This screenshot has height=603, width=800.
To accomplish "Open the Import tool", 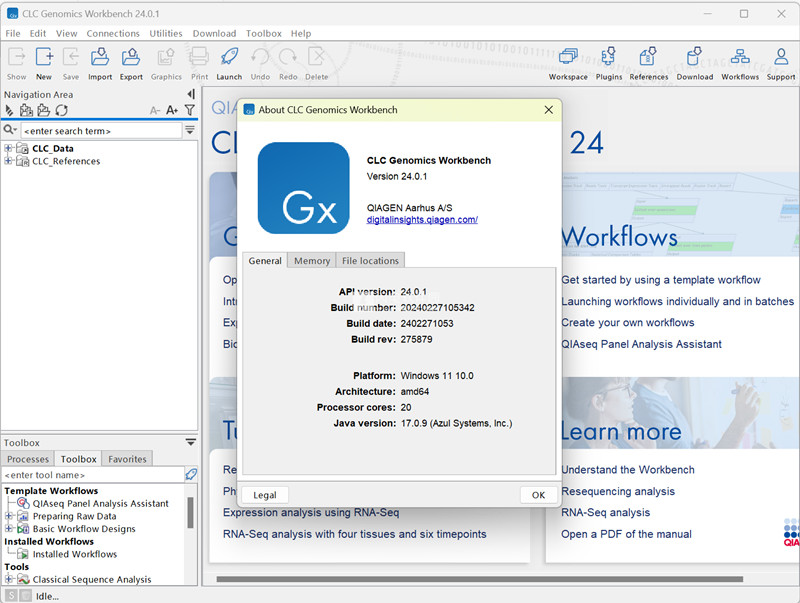I will coord(100,64).
